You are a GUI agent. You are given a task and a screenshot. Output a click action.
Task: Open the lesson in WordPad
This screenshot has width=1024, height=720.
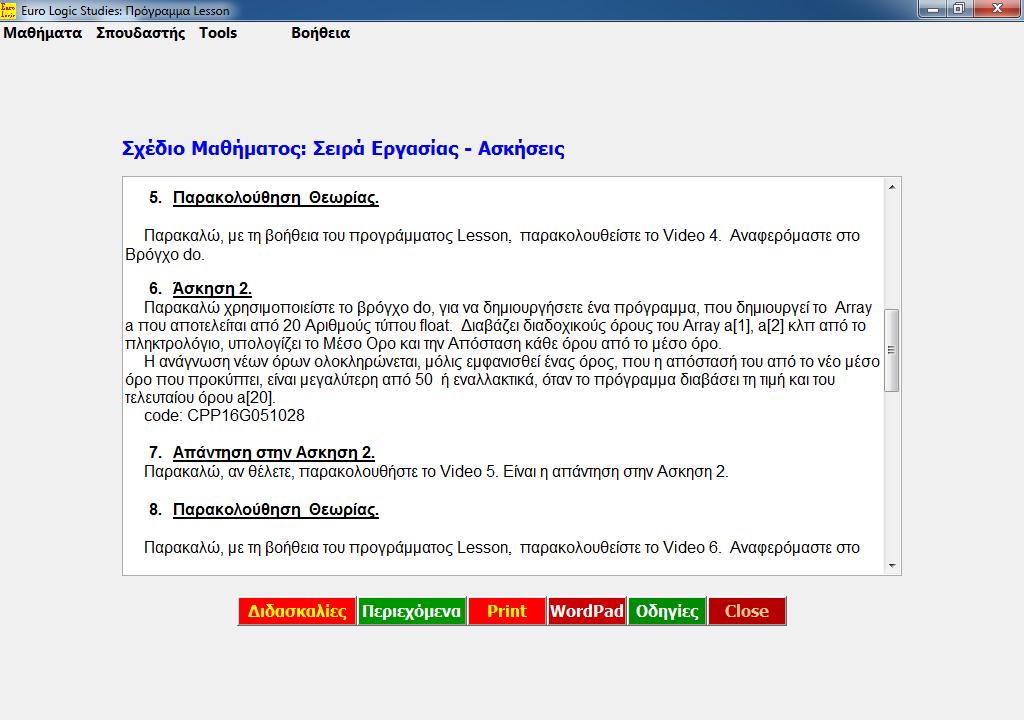tap(587, 611)
